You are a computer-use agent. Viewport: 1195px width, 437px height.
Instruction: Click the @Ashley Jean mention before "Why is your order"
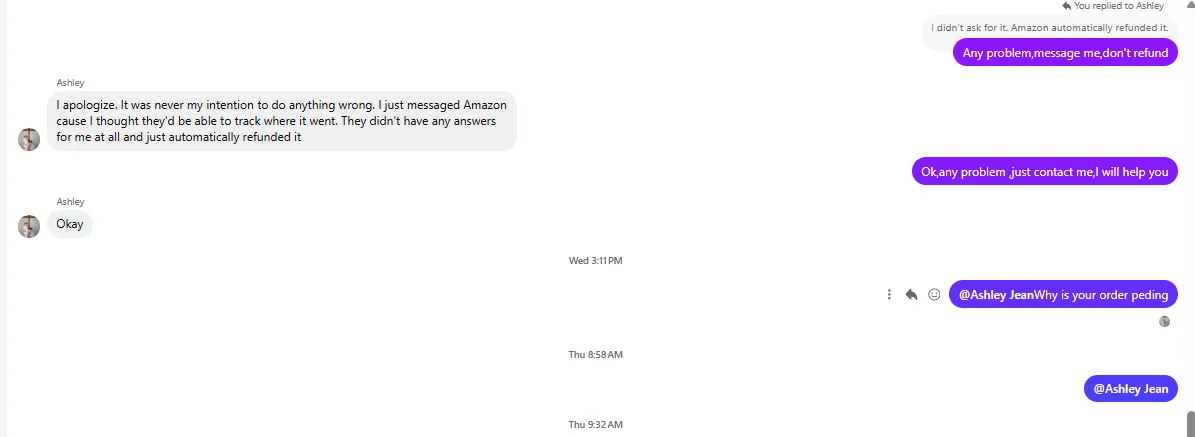click(x=996, y=295)
